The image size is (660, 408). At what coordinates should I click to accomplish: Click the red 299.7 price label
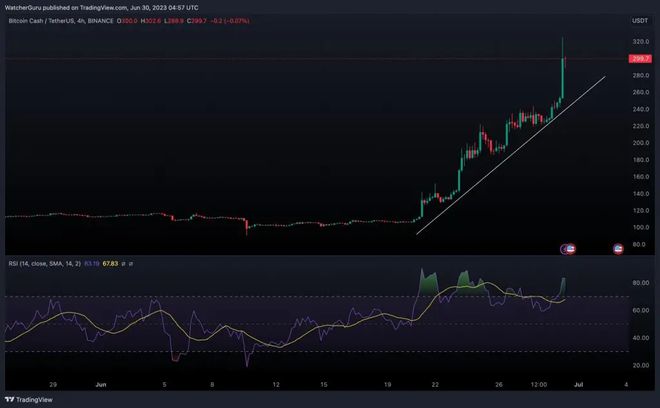point(639,59)
